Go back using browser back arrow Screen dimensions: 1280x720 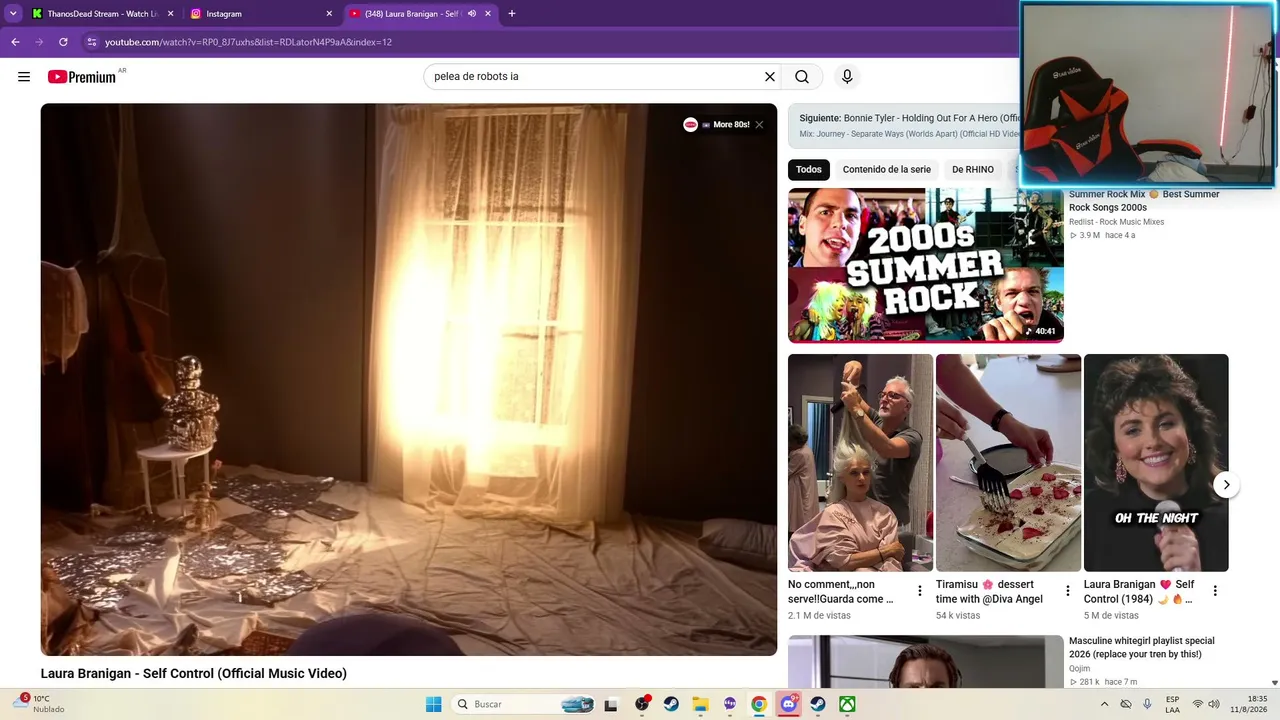[15, 42]
